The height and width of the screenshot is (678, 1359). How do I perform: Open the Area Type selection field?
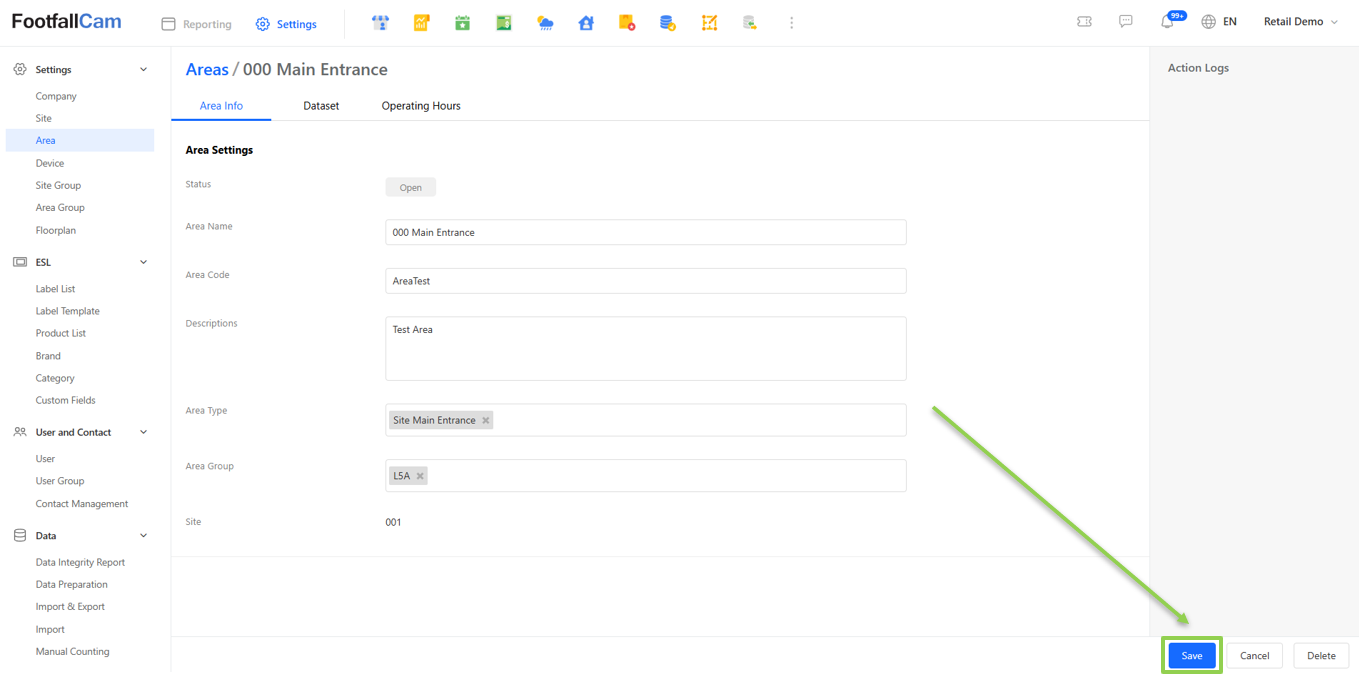point(700,421)
